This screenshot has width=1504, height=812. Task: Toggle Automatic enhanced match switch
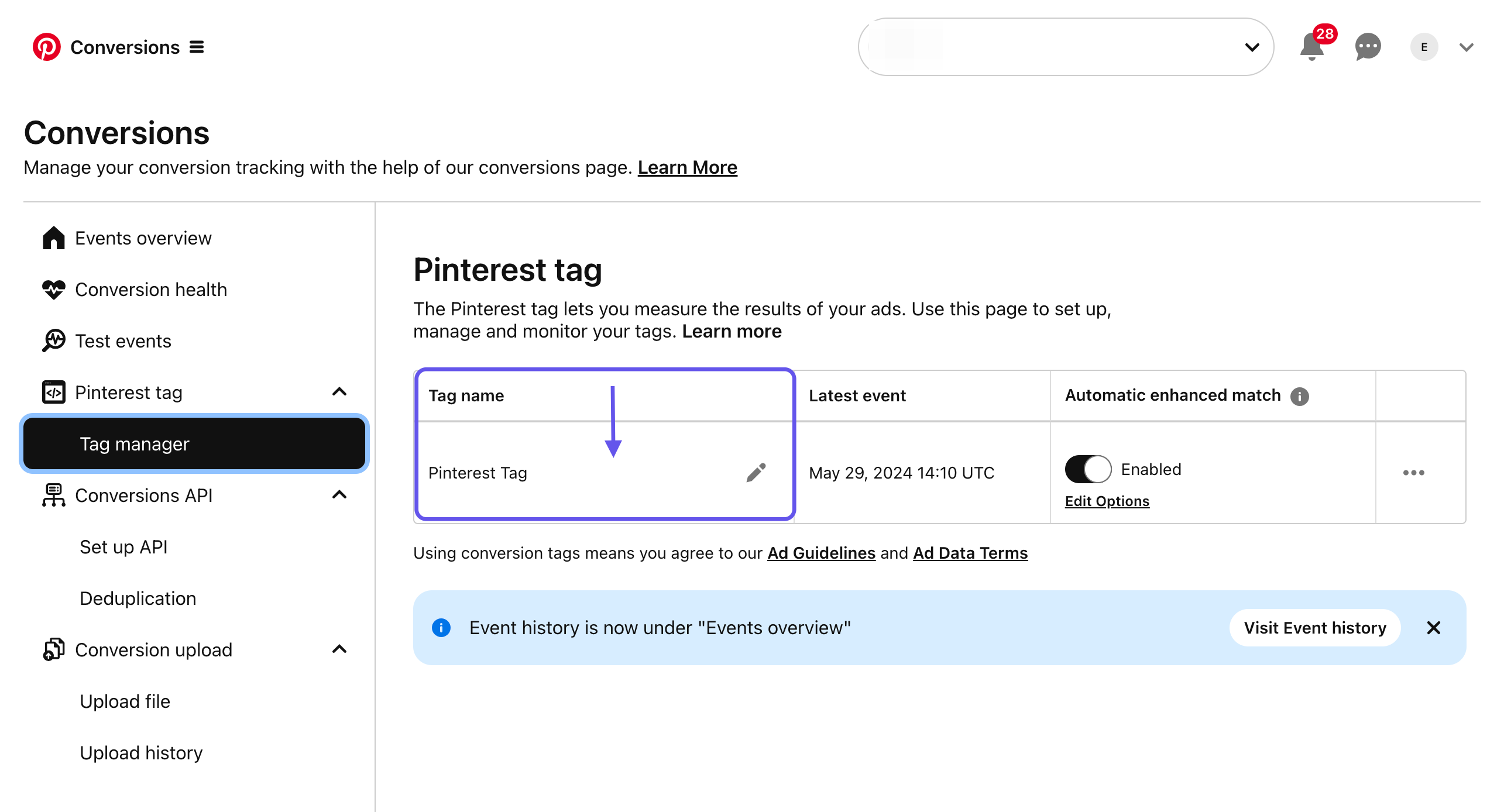coord(1088,469)
